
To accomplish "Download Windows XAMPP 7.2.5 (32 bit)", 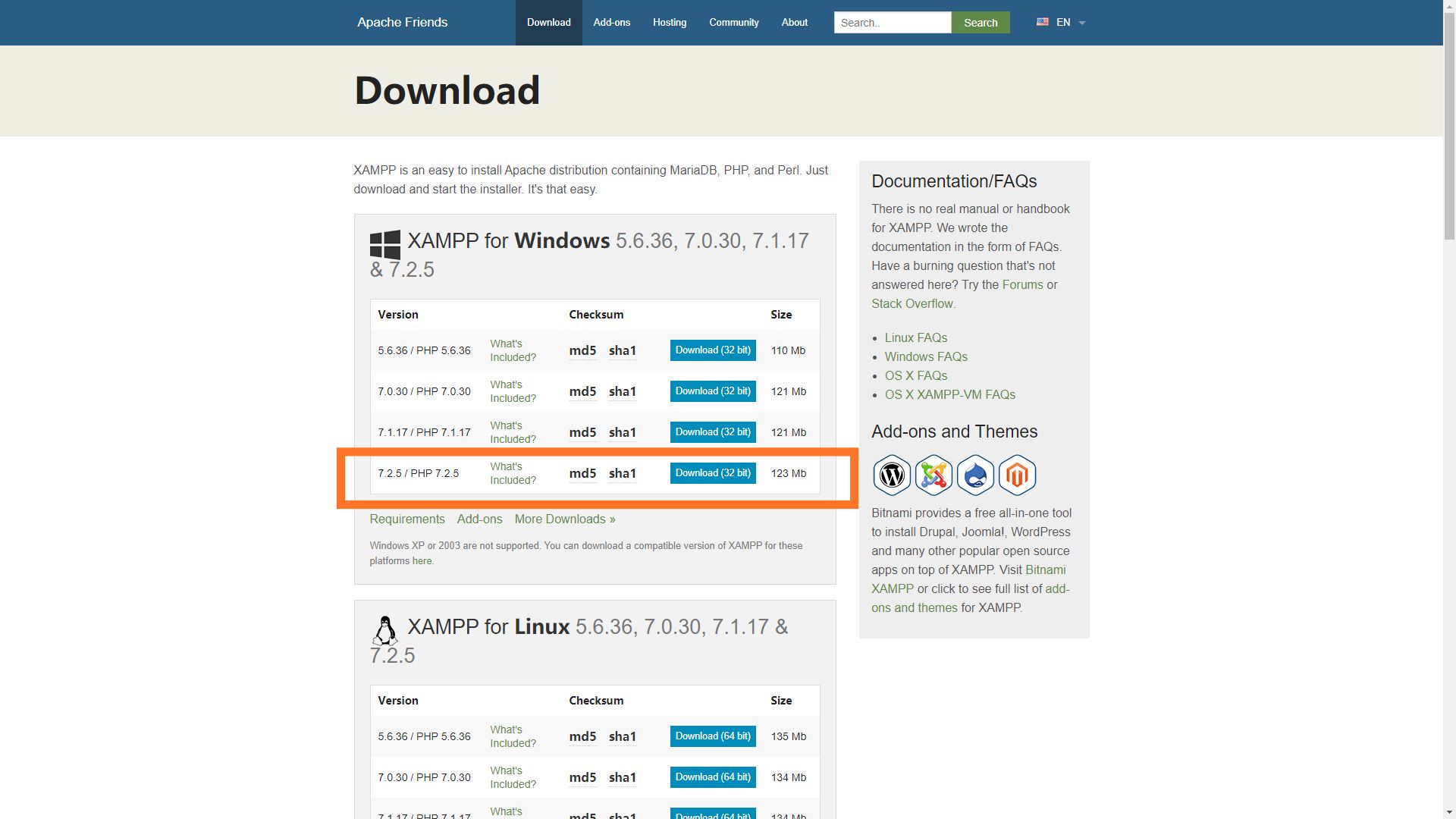I will point(713,473).
